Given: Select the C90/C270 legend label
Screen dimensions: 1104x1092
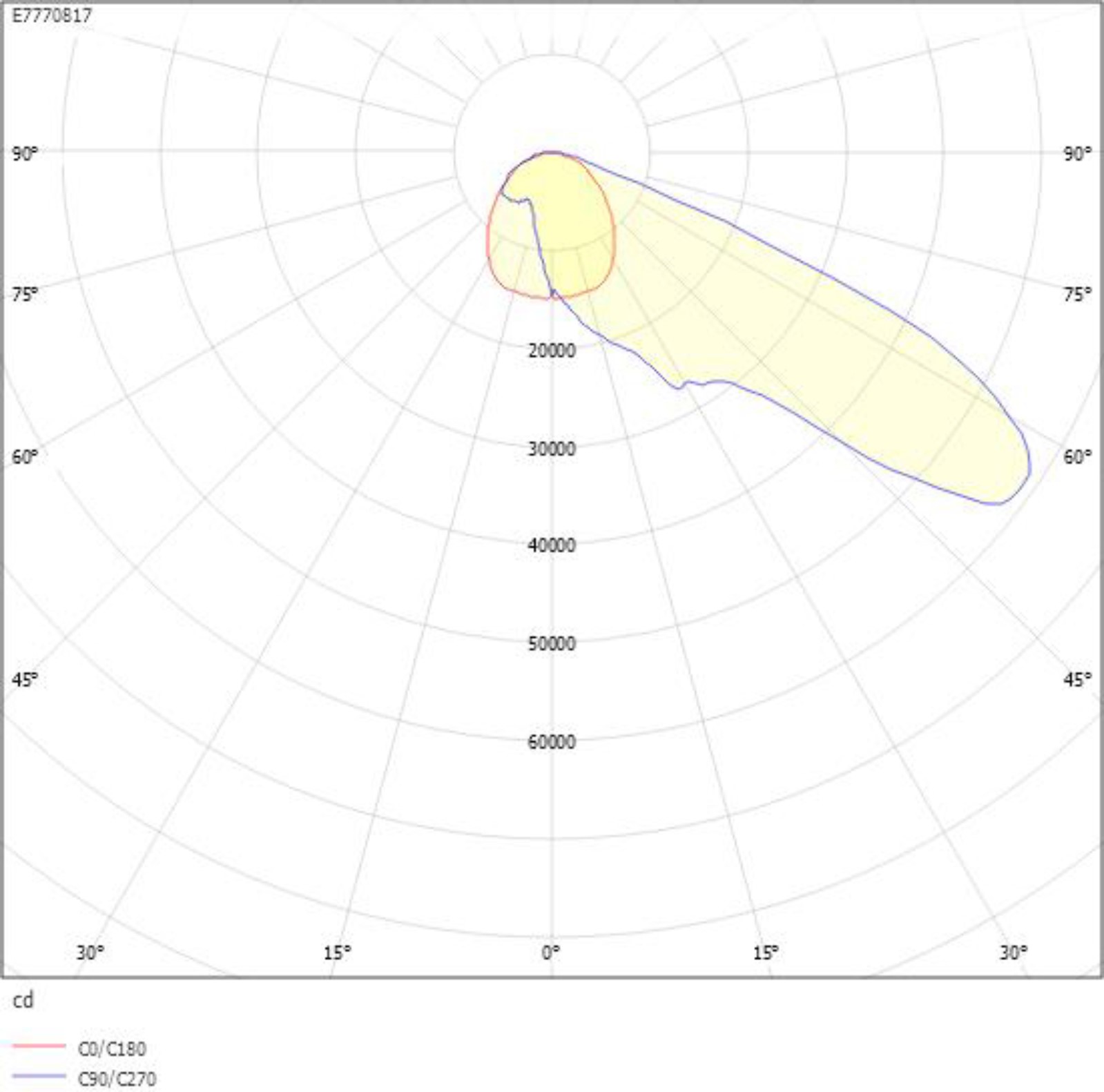Looking at the screenshot, I should 117,1078.
